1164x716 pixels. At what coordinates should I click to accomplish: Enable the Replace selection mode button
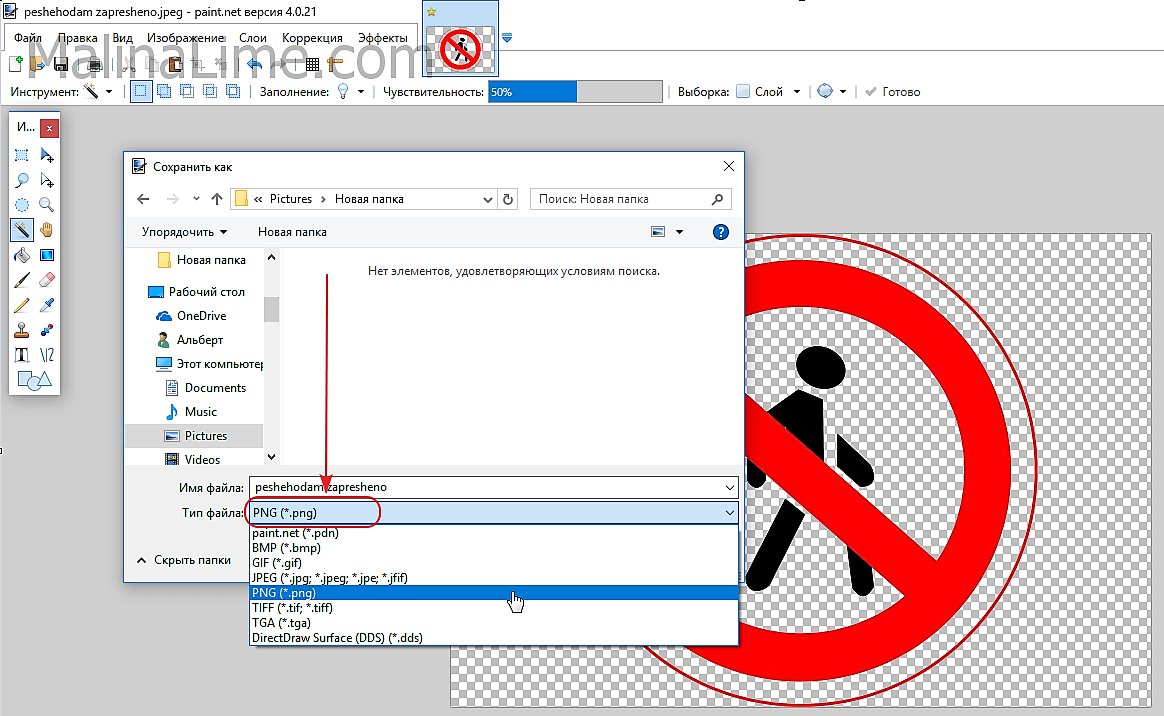pos(141,91)
